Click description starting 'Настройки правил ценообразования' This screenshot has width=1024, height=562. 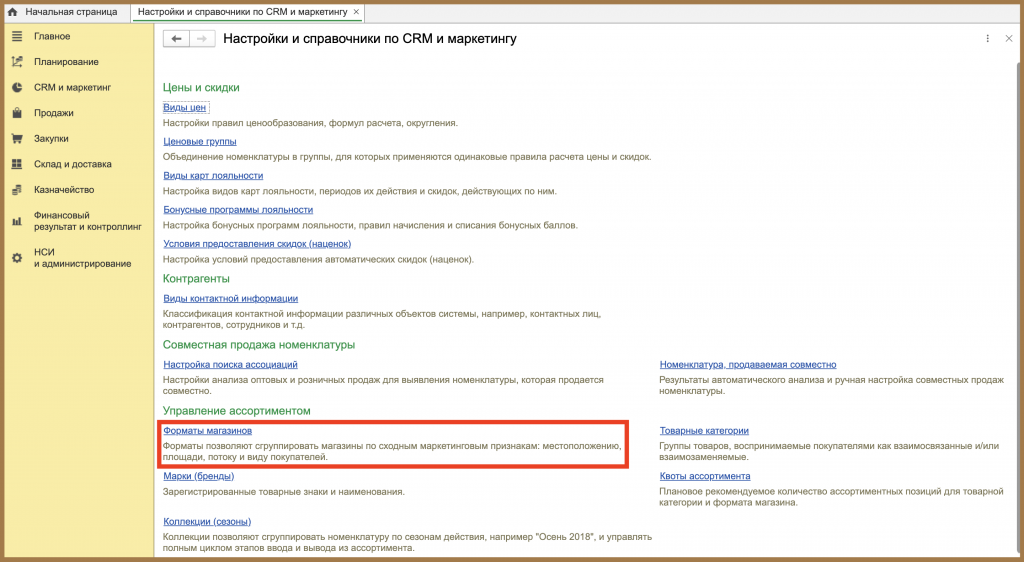tap(310, 123)
